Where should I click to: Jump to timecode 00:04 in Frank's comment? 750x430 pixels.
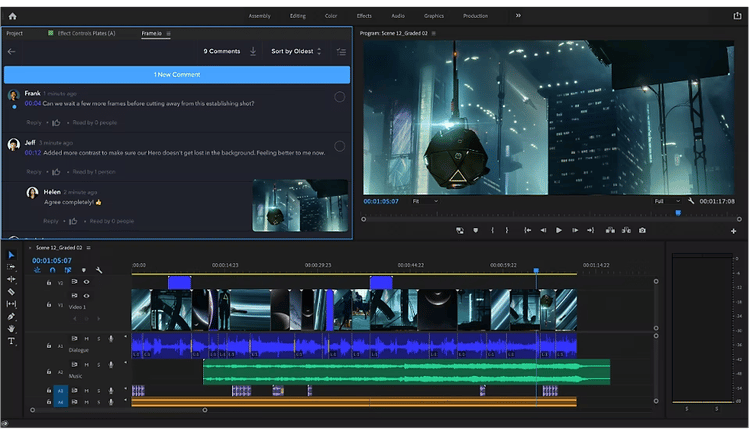click(33, 104)
